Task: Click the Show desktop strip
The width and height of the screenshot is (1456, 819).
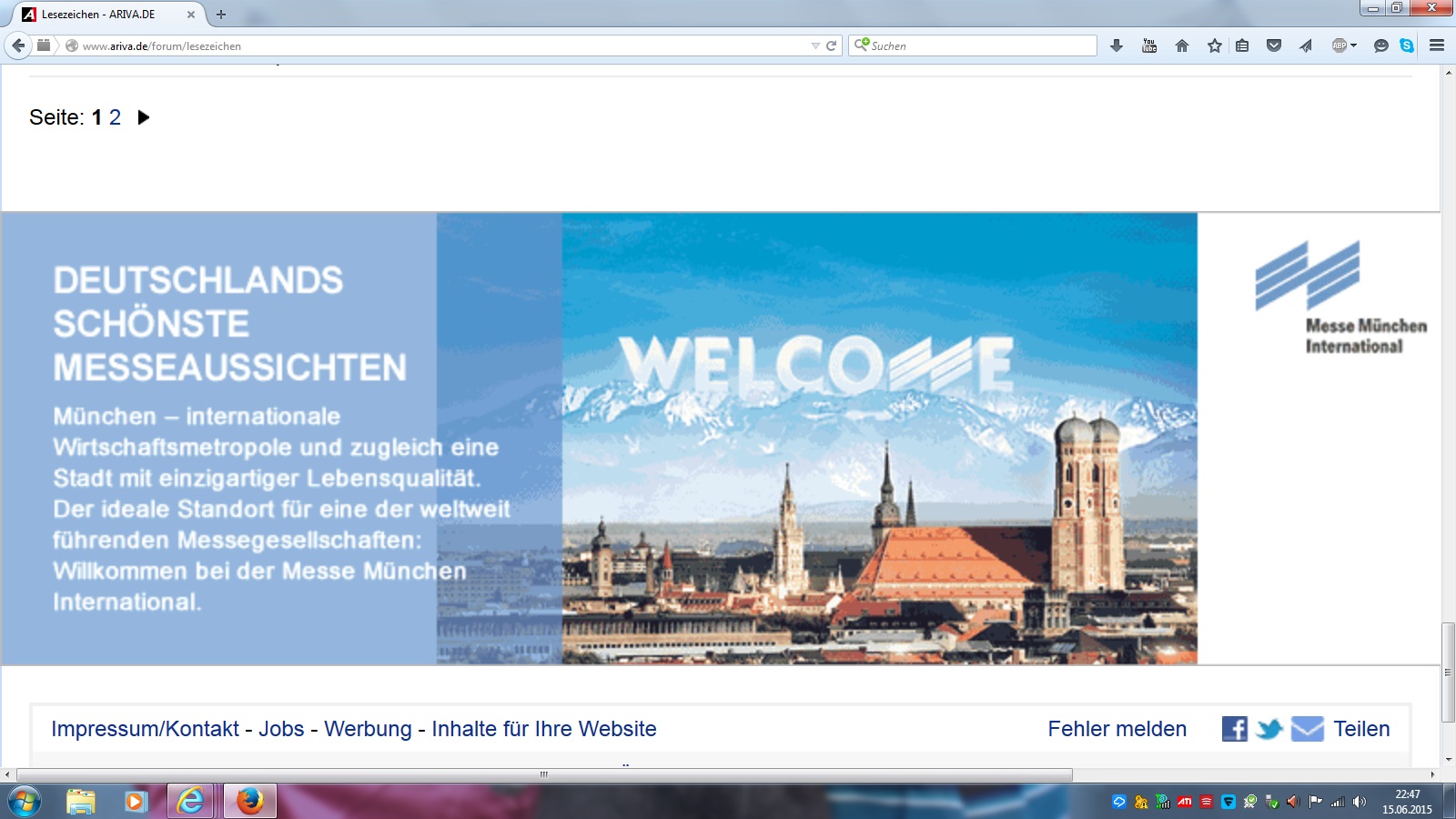Action: point(1450,802)
